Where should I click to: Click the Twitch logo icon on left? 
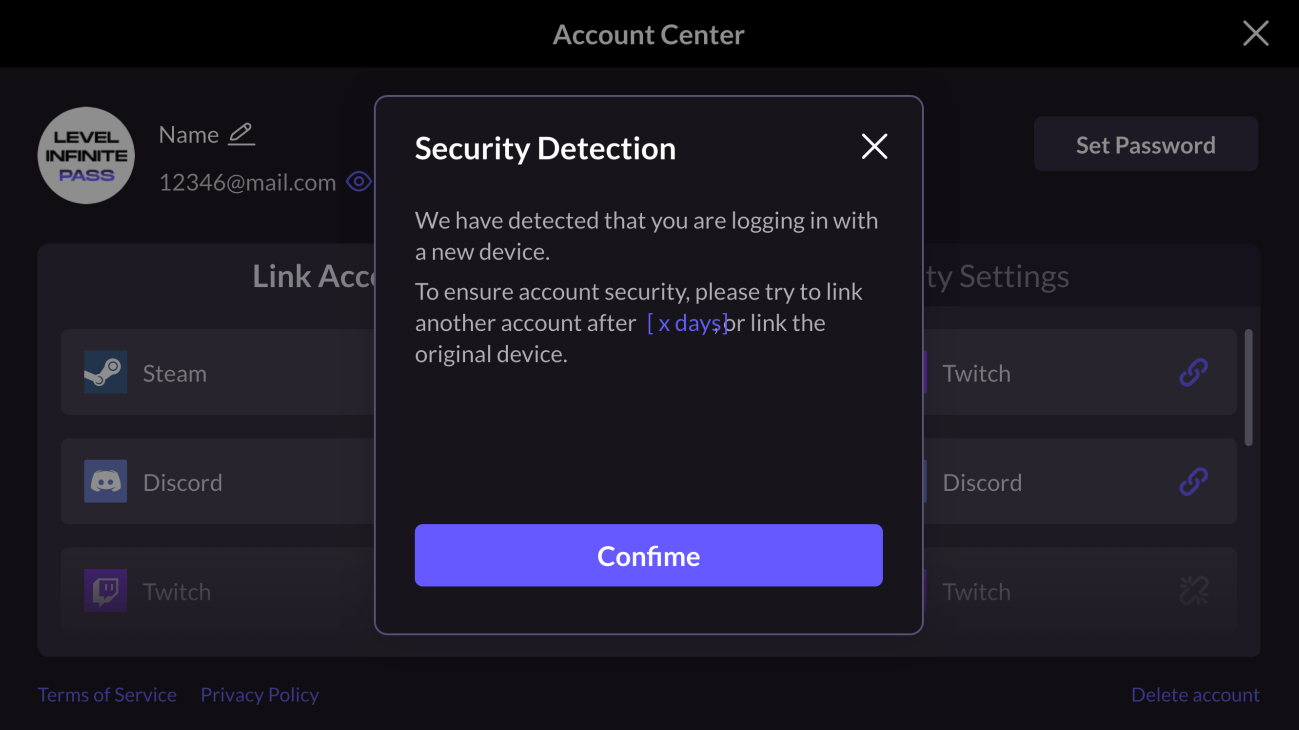(x=105, y=591)
